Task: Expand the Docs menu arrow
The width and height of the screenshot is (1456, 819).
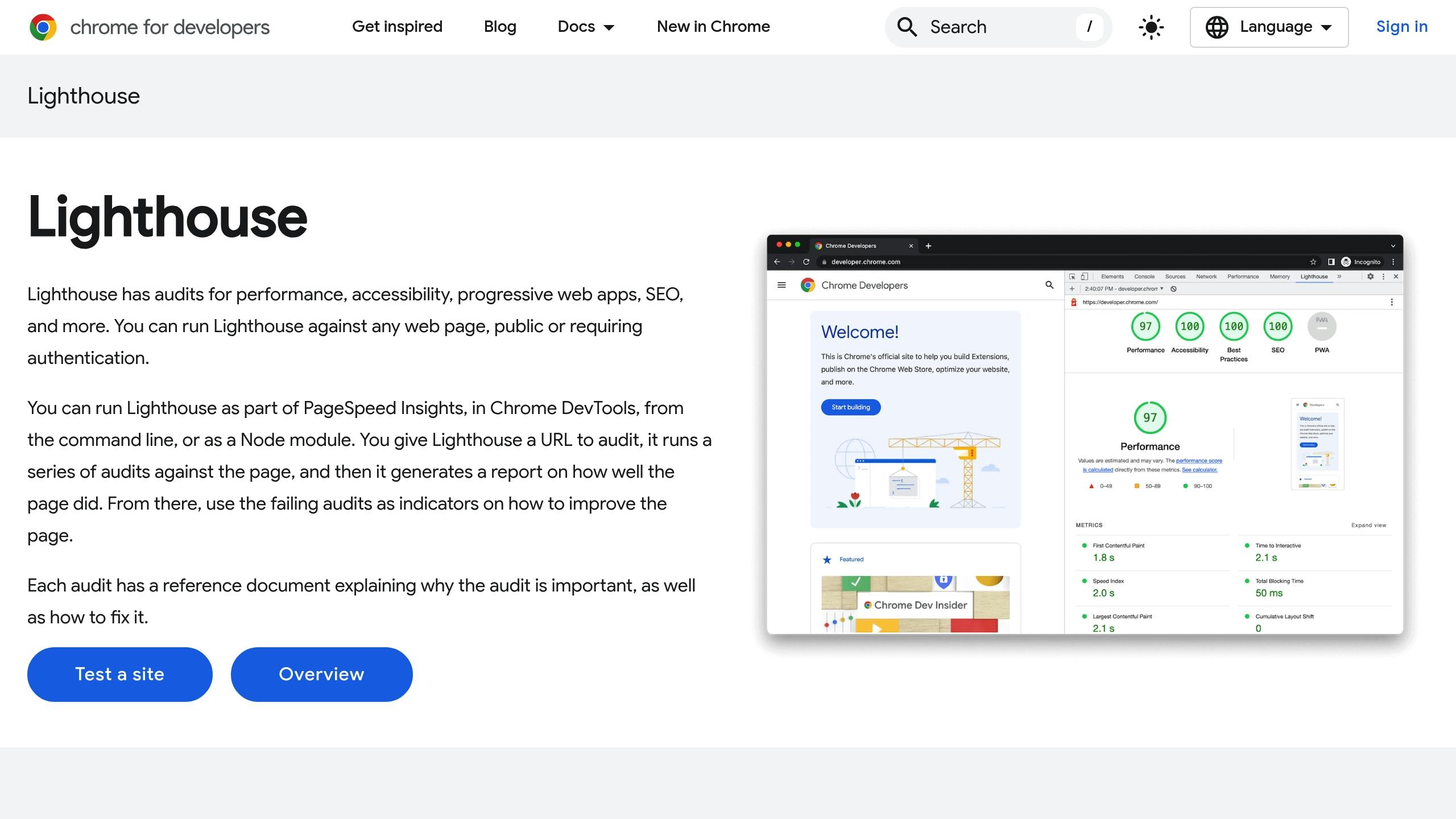Action: (609, 27)
